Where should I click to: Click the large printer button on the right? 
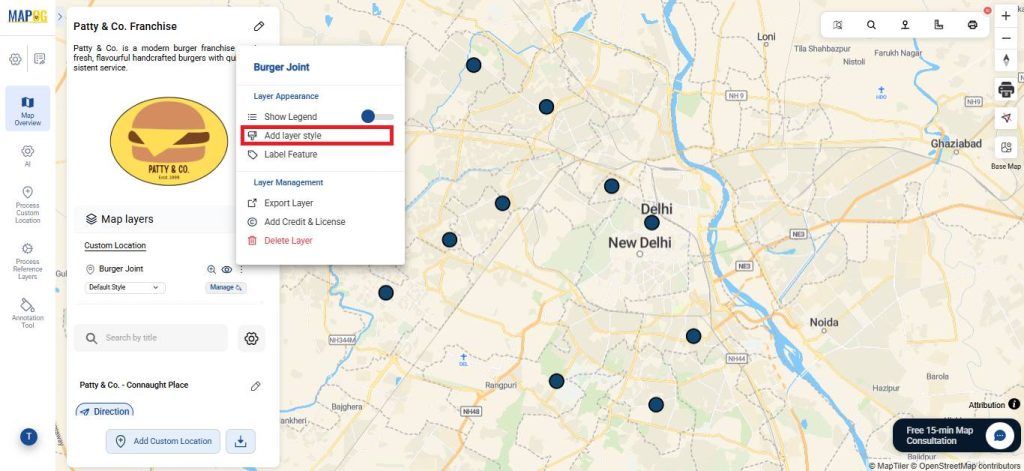[1006, 89]
